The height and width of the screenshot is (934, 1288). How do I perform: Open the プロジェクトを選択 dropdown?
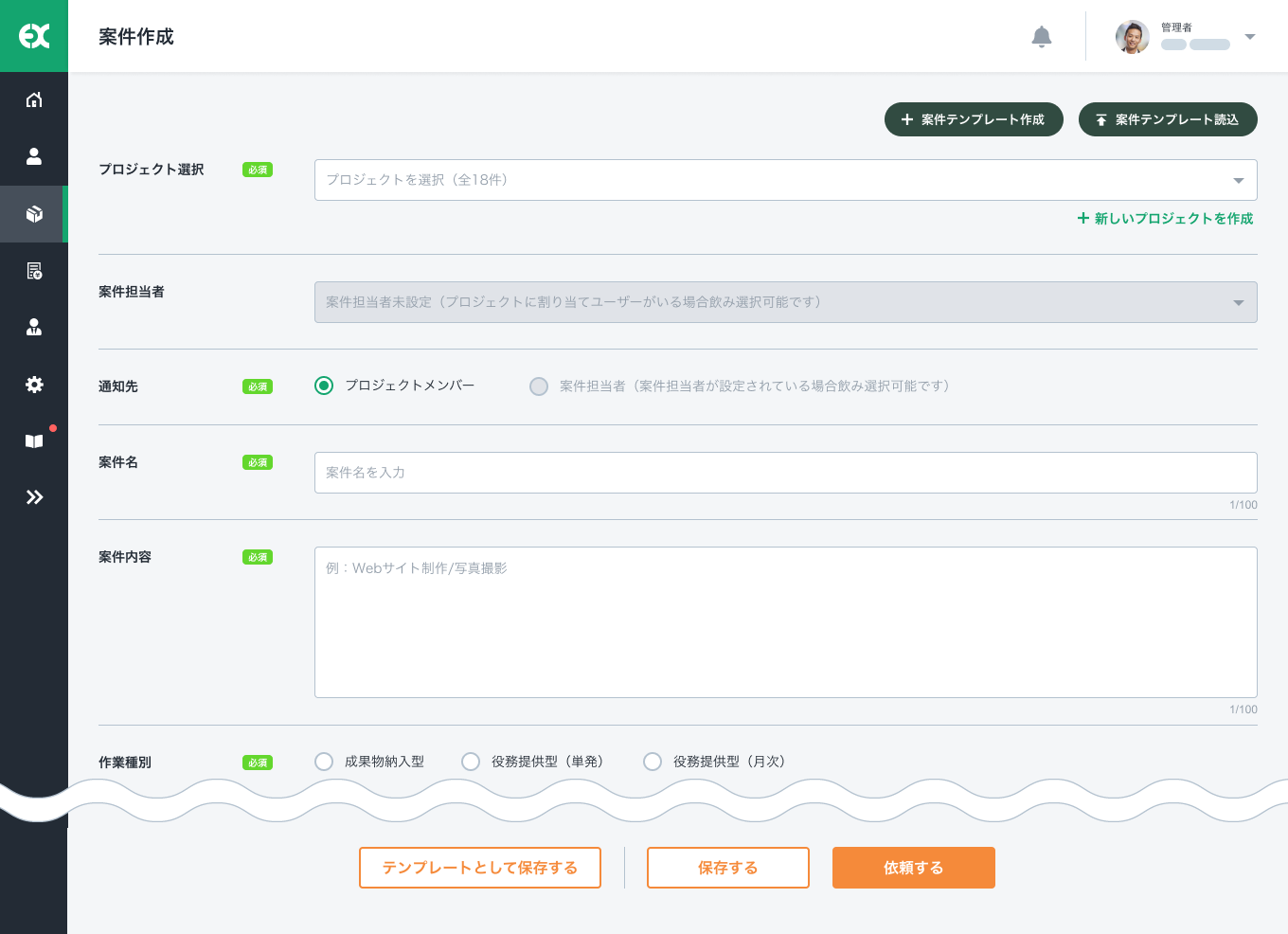[785, 180]
